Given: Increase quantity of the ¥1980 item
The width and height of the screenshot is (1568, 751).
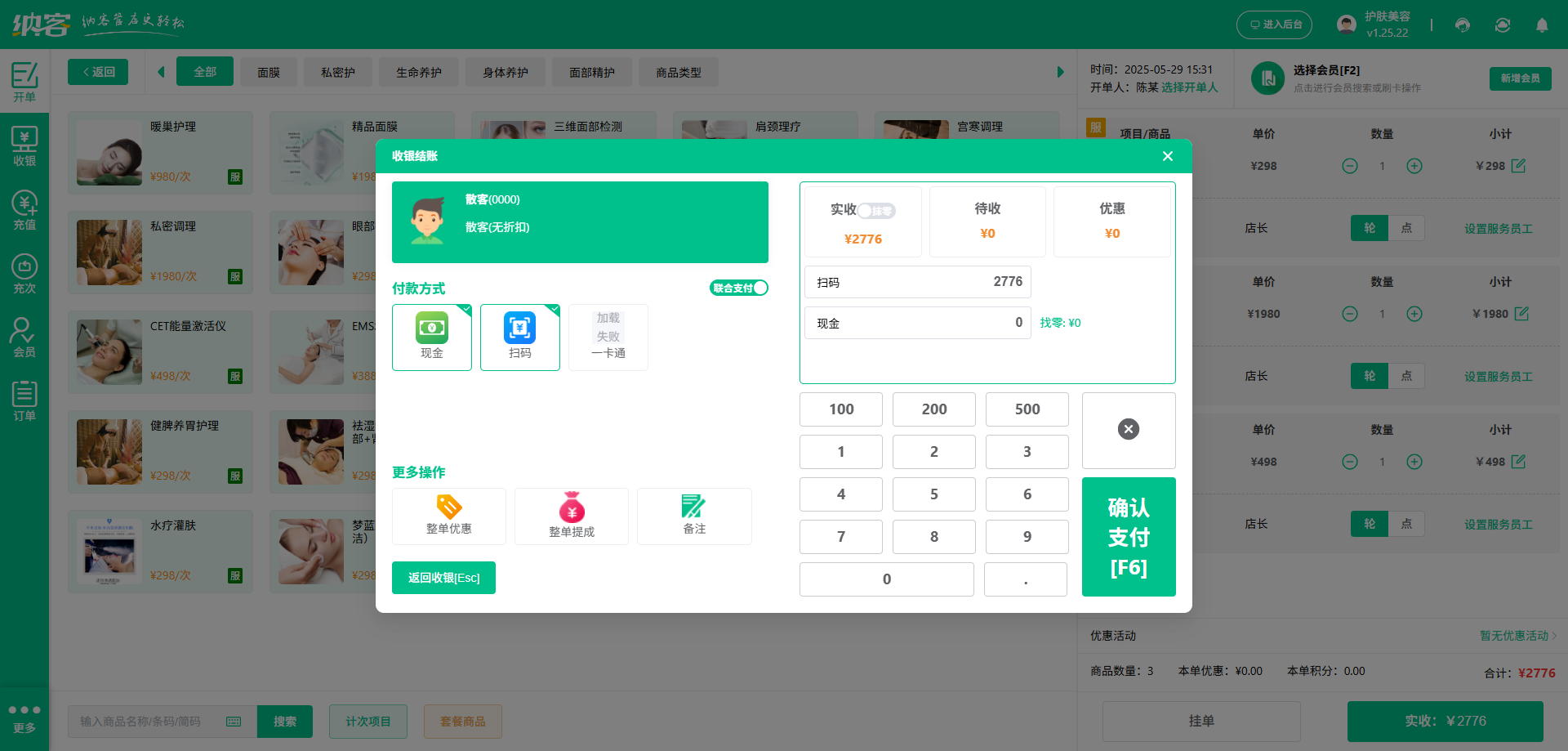Looking at the screenshot, I should [x=1414, y=314].
